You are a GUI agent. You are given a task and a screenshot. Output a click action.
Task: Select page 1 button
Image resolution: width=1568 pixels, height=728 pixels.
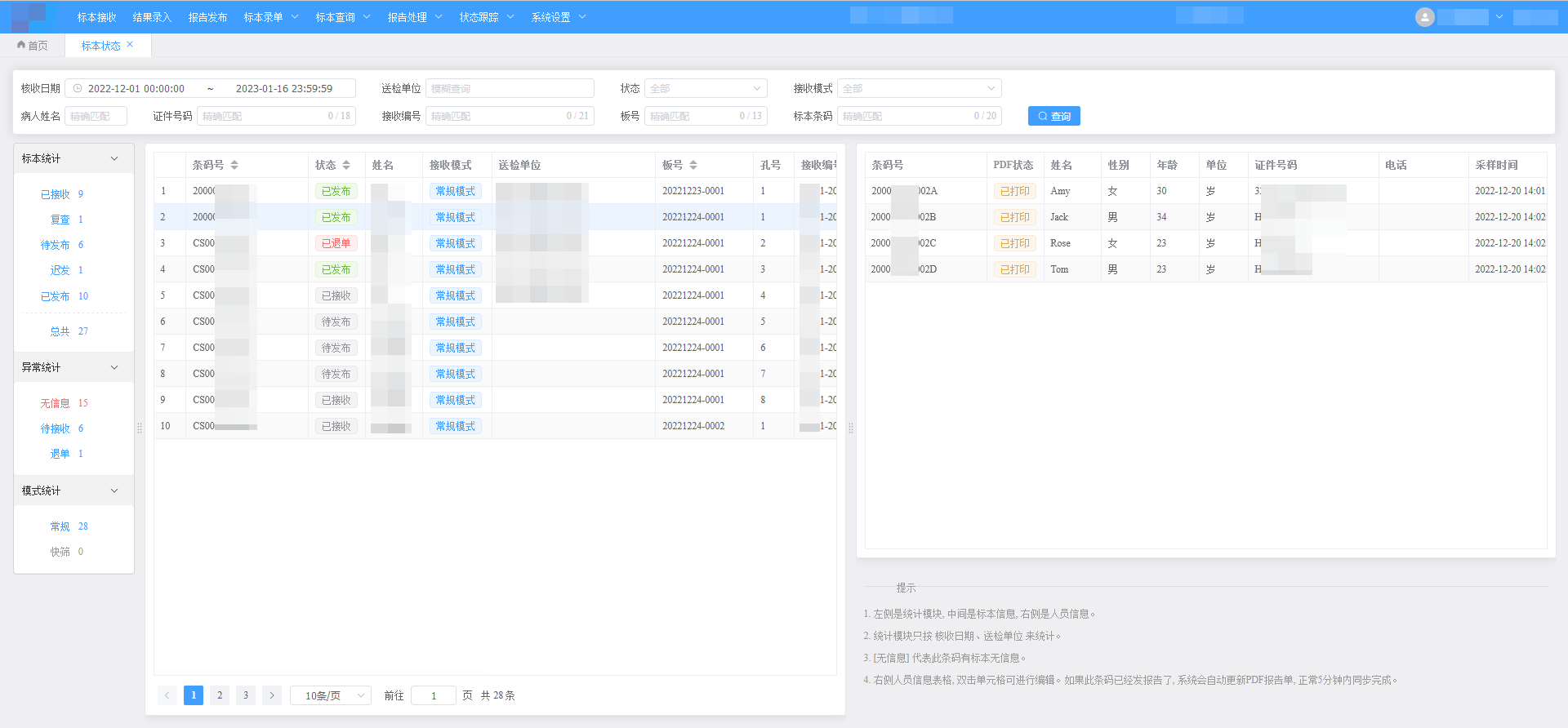point(194,695)
